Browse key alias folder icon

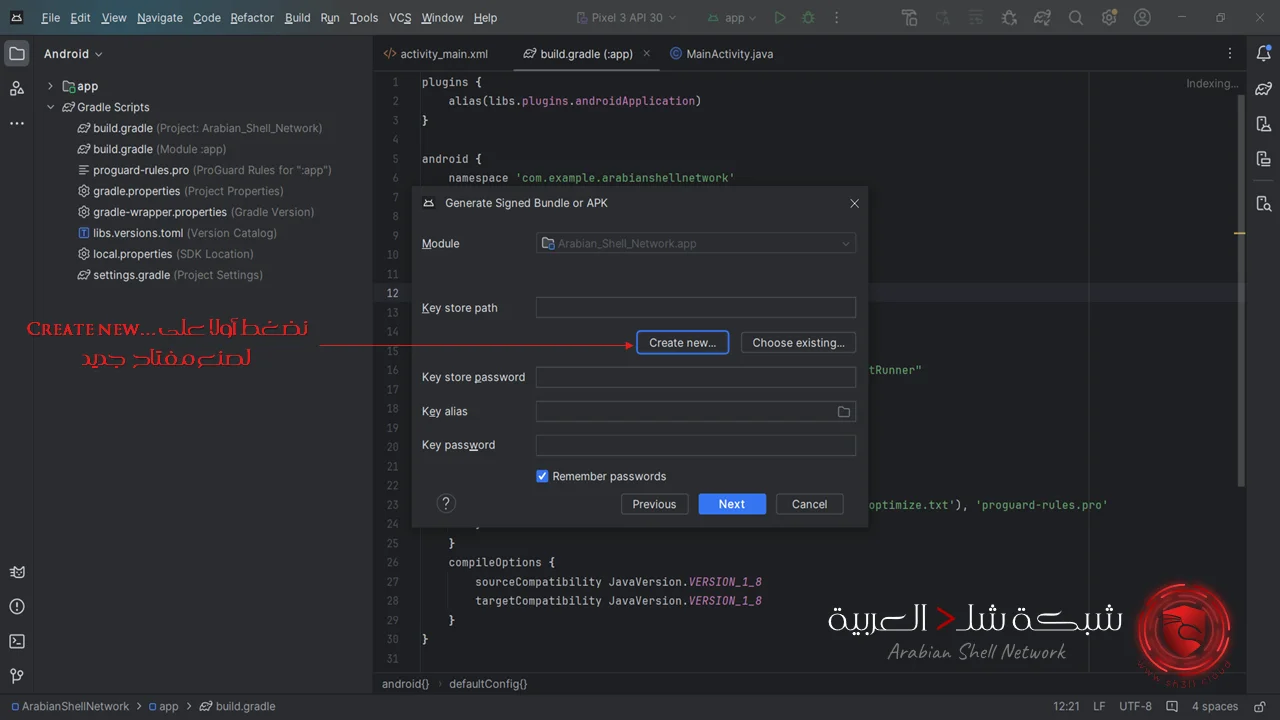(843, 412)
